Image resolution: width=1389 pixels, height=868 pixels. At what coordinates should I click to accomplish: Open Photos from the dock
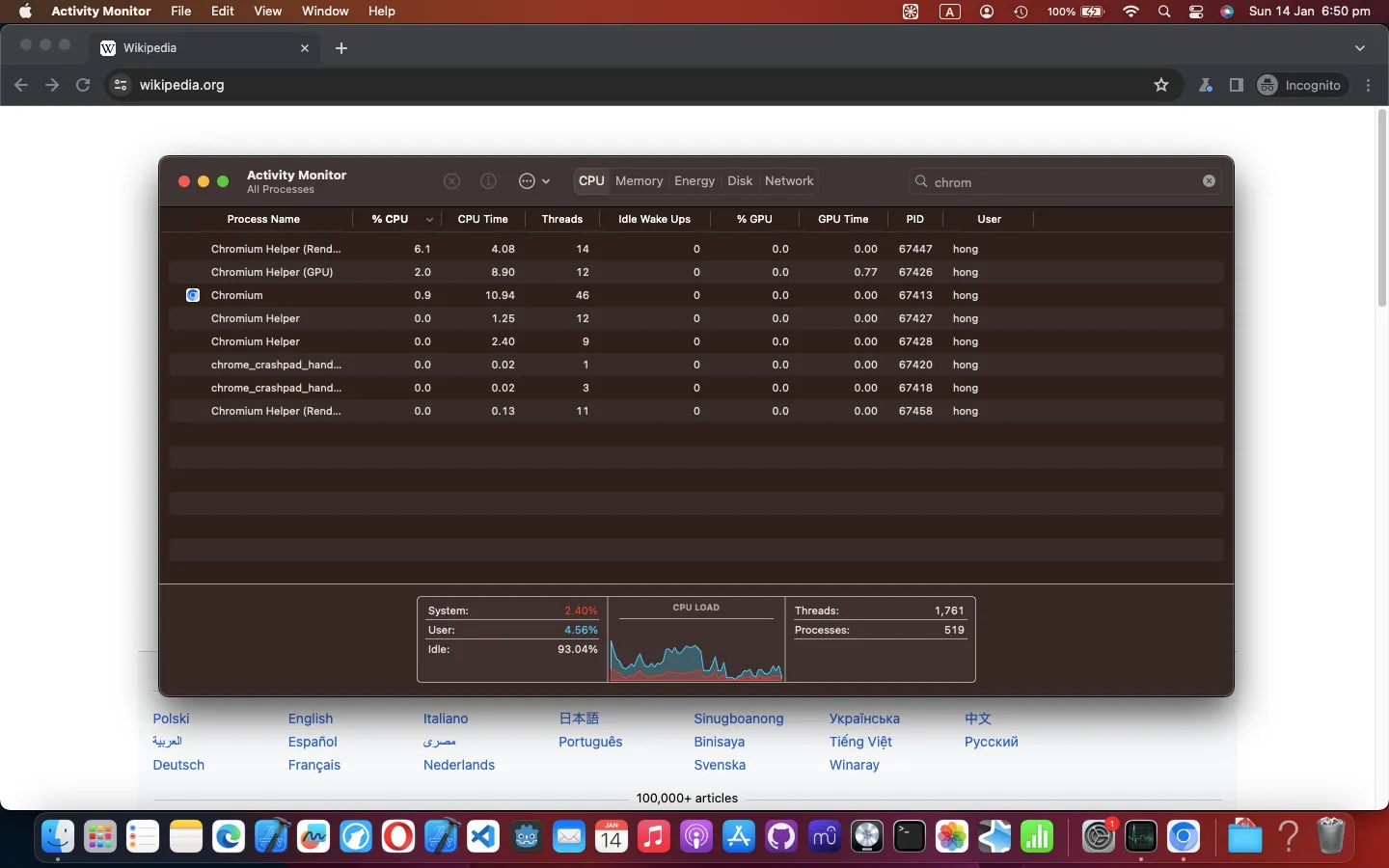(x=952, y=836)
